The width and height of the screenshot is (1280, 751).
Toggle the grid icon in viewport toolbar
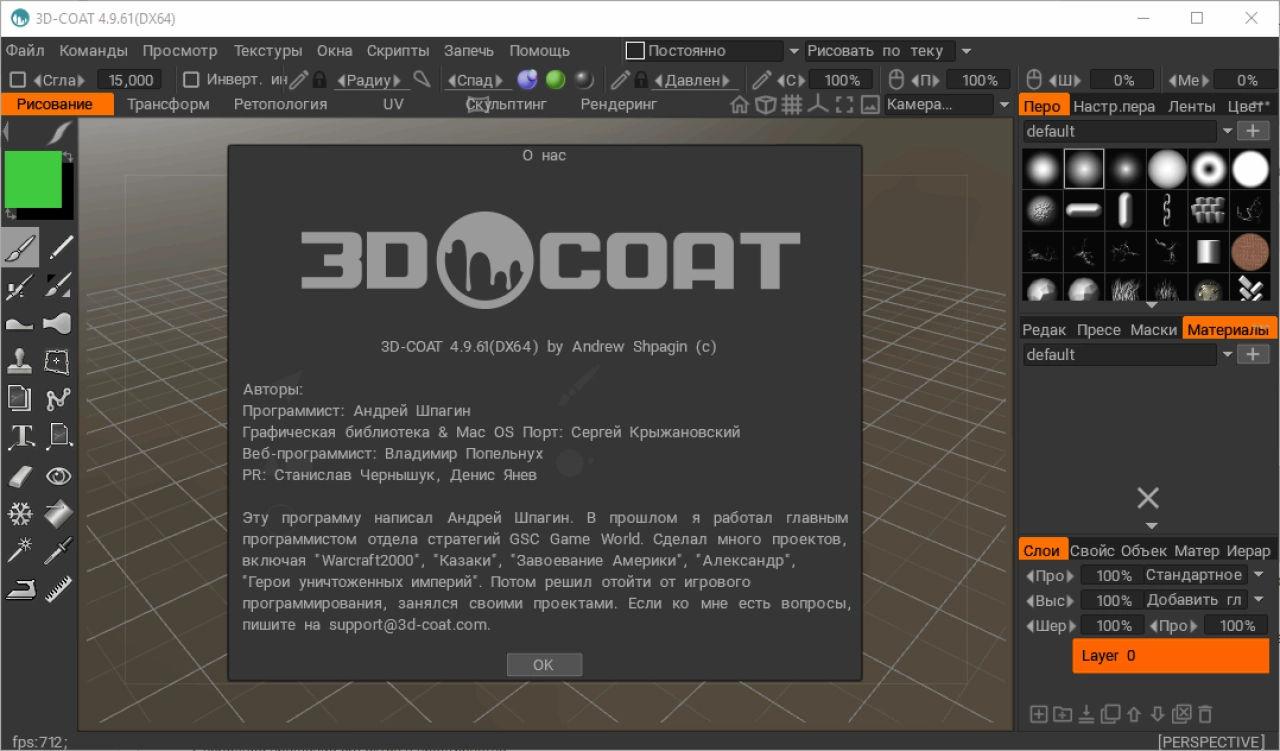791,104
